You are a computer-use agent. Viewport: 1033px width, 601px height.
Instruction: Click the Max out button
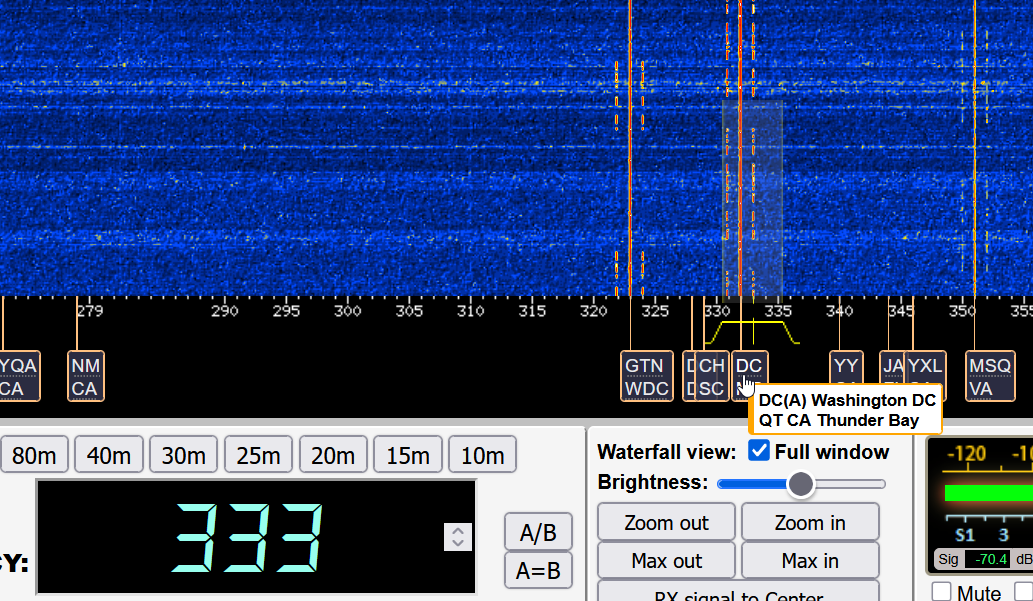pos(666,561)
